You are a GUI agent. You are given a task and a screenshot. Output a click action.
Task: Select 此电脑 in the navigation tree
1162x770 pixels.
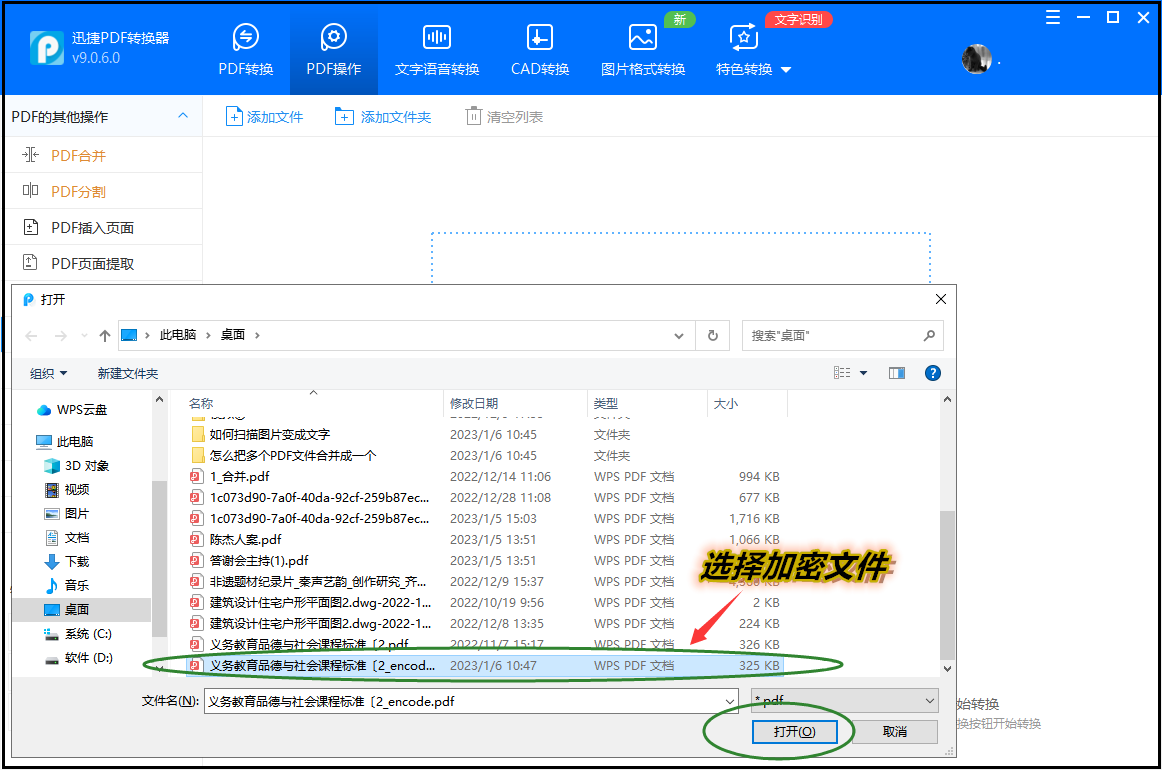pos(64,442)
